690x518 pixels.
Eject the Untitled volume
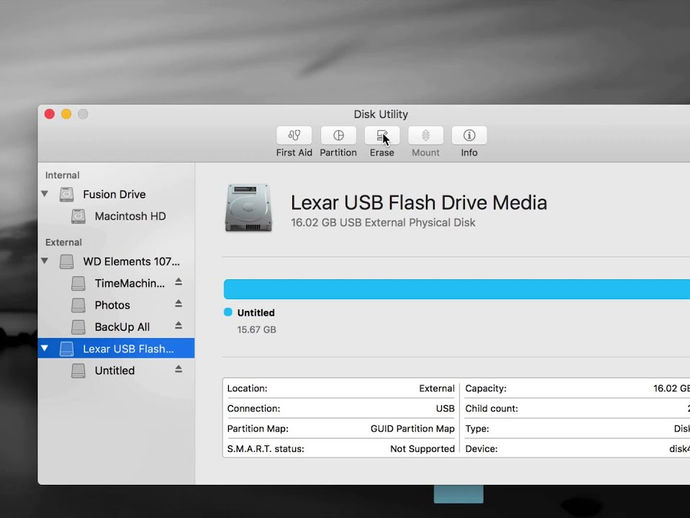(x=178, y=369)
